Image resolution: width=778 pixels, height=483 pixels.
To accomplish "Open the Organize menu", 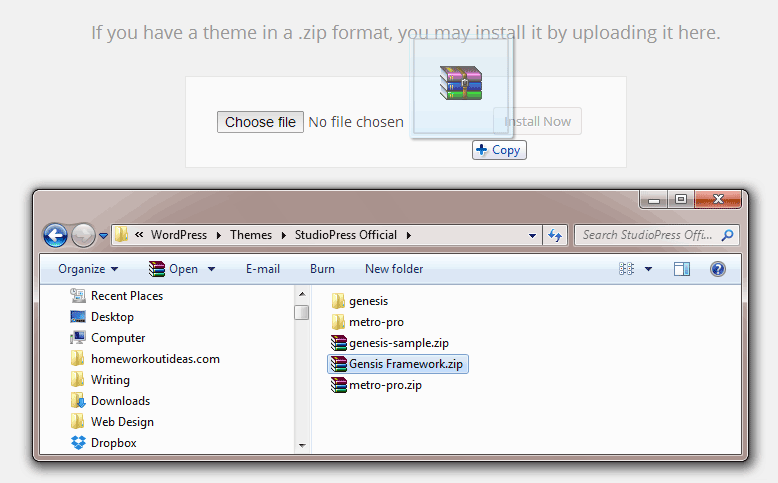I will (88, 269).
